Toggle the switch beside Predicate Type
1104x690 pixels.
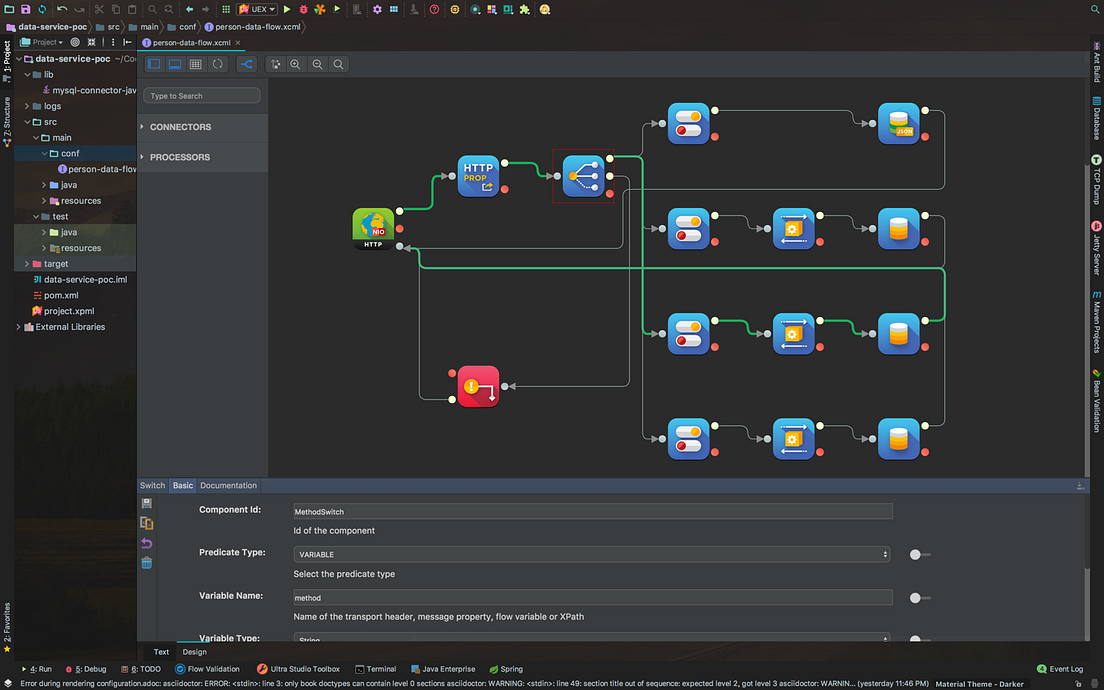click(x=917, y=554)
